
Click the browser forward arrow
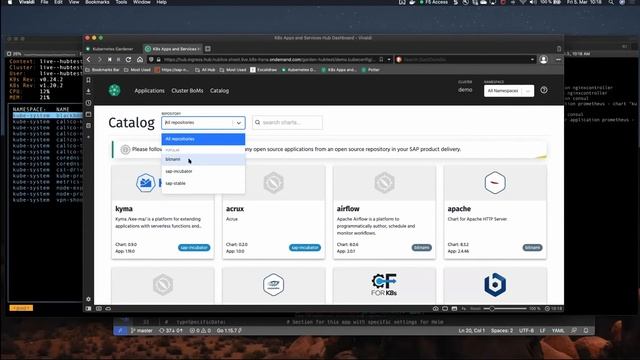[x=99, y=60]
